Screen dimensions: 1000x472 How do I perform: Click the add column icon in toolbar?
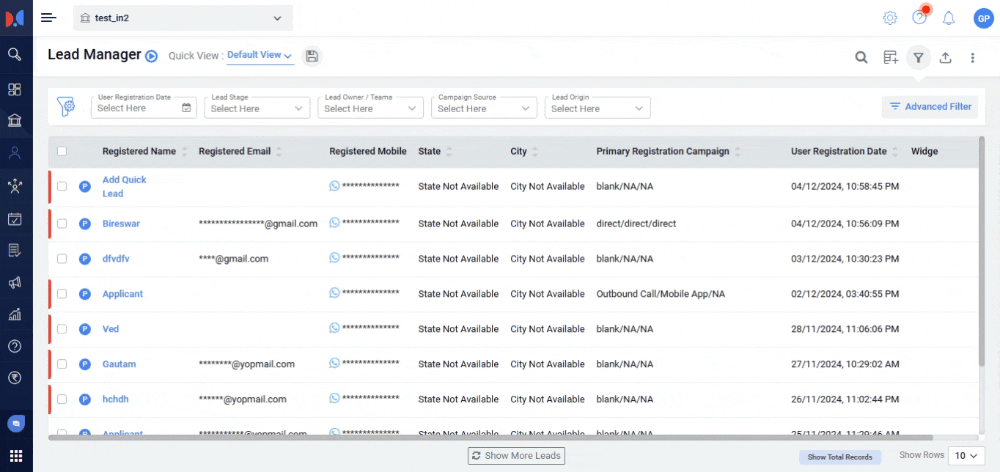[890, 57]
